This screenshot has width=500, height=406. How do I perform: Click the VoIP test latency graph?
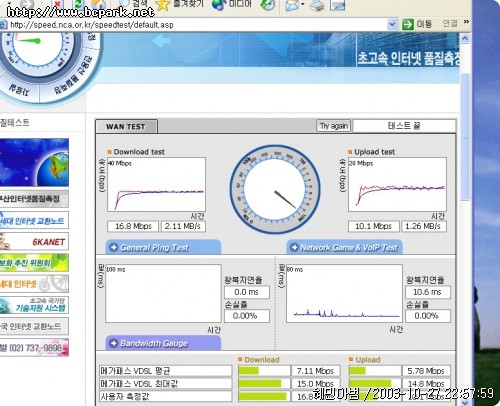click(344, 293)
